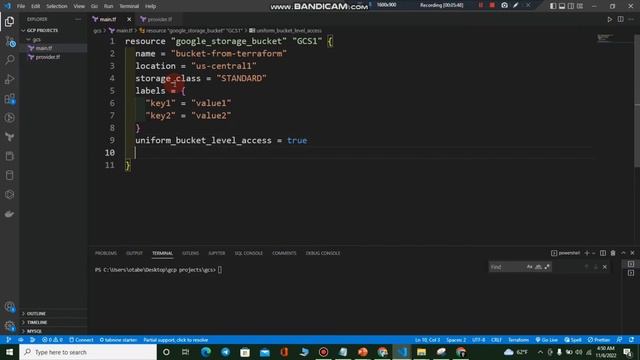
Task: Click the taskbar search box
Action: click(88, 352)
